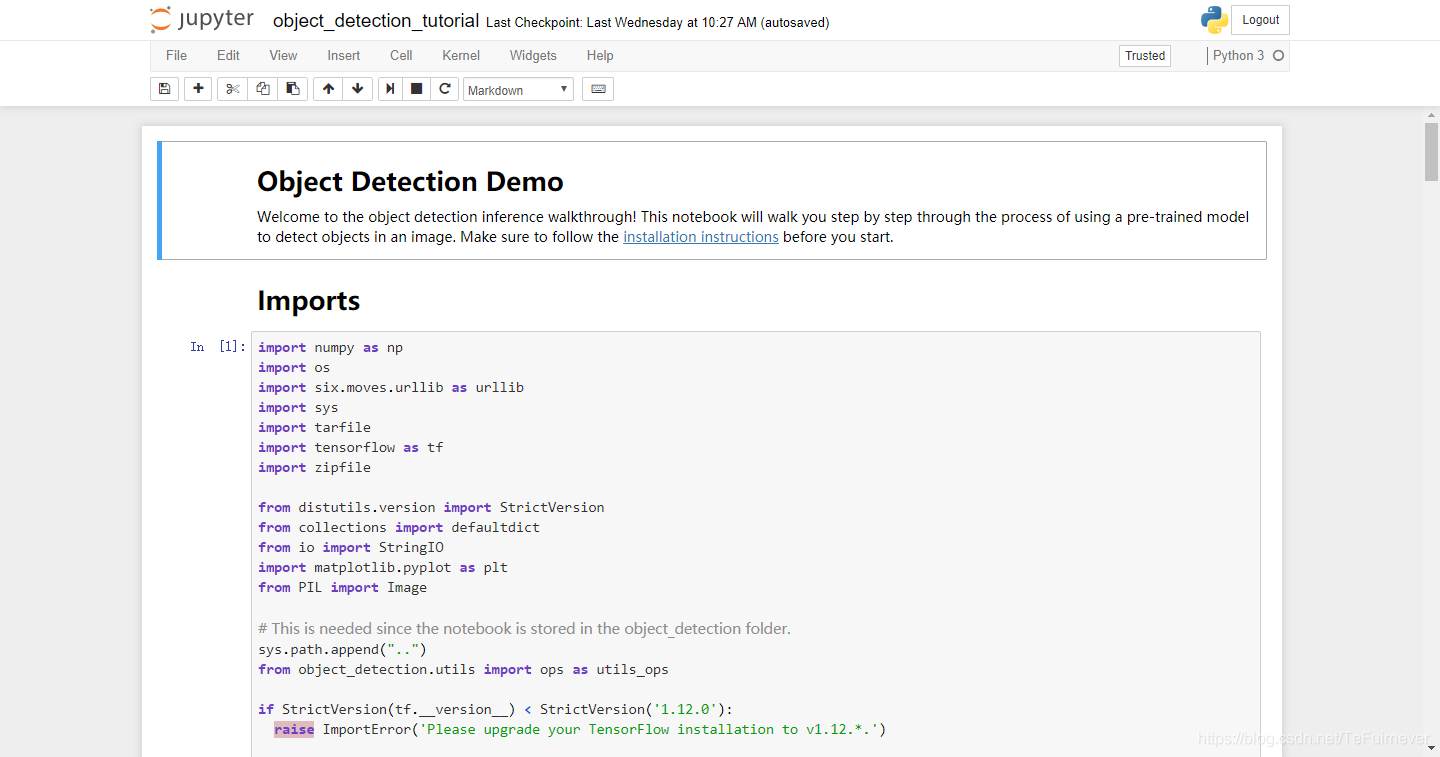This screenshot has height=757, width=1440.
Task: Move selected cell down
Action: 358,89
